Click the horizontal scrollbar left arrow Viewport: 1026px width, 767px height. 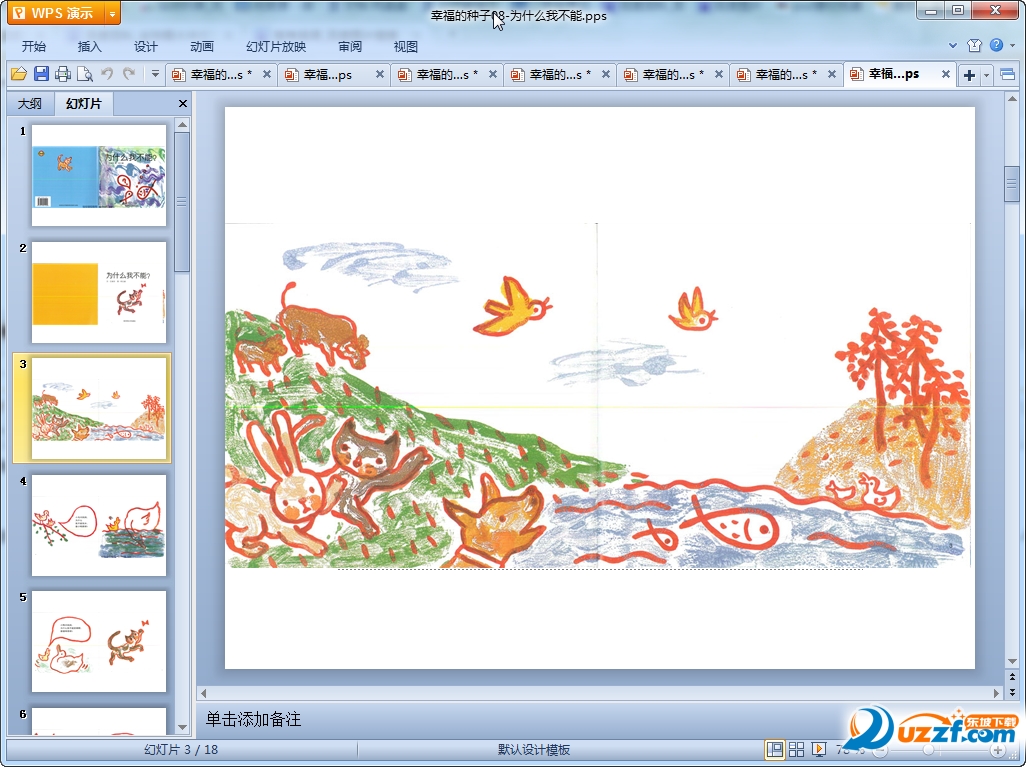point(203,692)
